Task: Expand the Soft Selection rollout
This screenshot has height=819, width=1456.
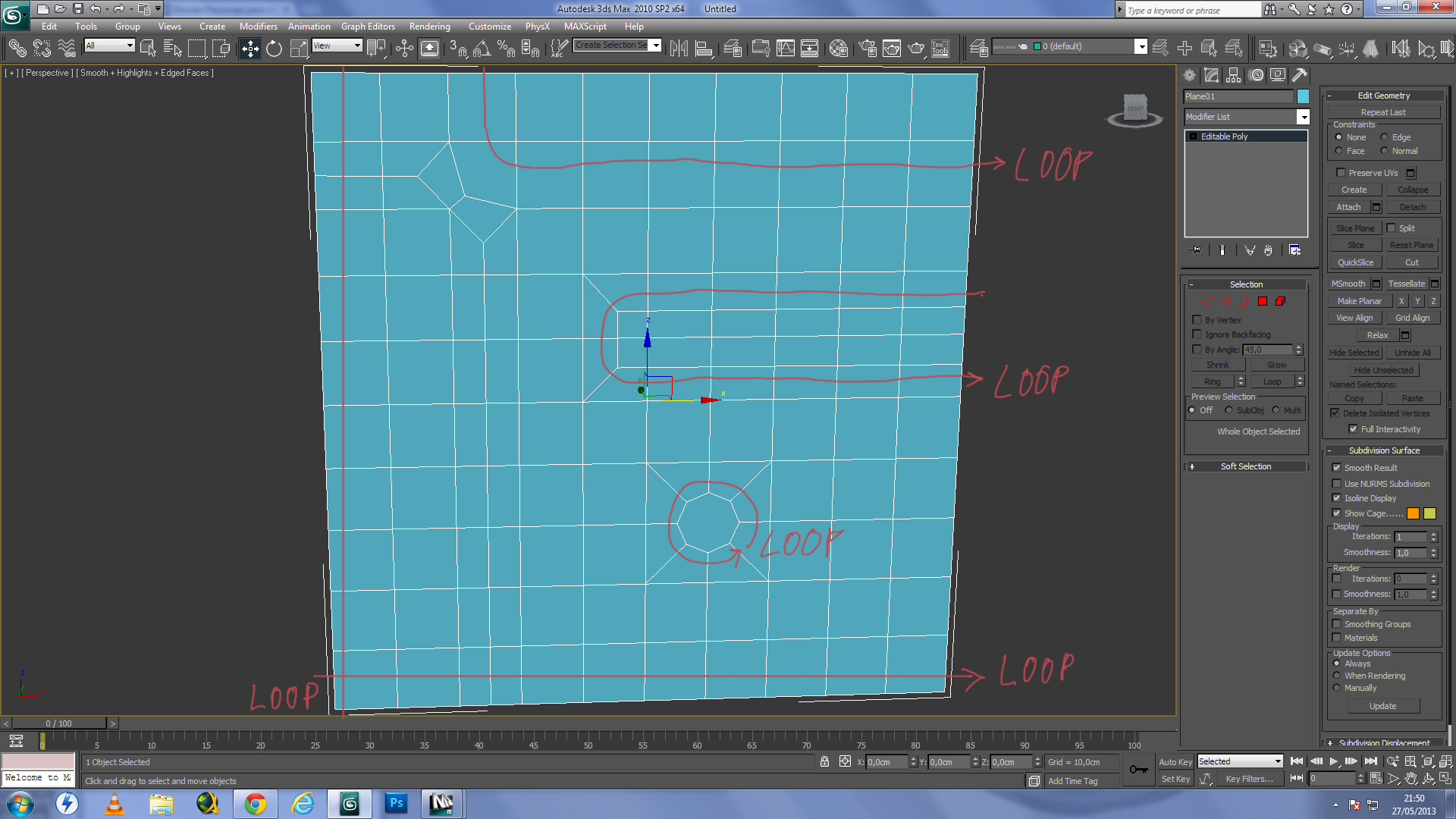Action: coord(1245,466)
